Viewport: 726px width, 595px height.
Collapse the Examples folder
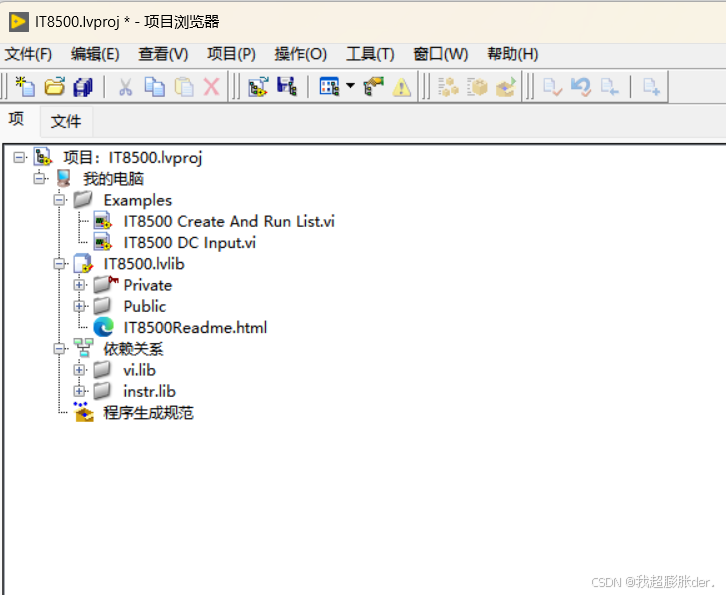point(59,200)
